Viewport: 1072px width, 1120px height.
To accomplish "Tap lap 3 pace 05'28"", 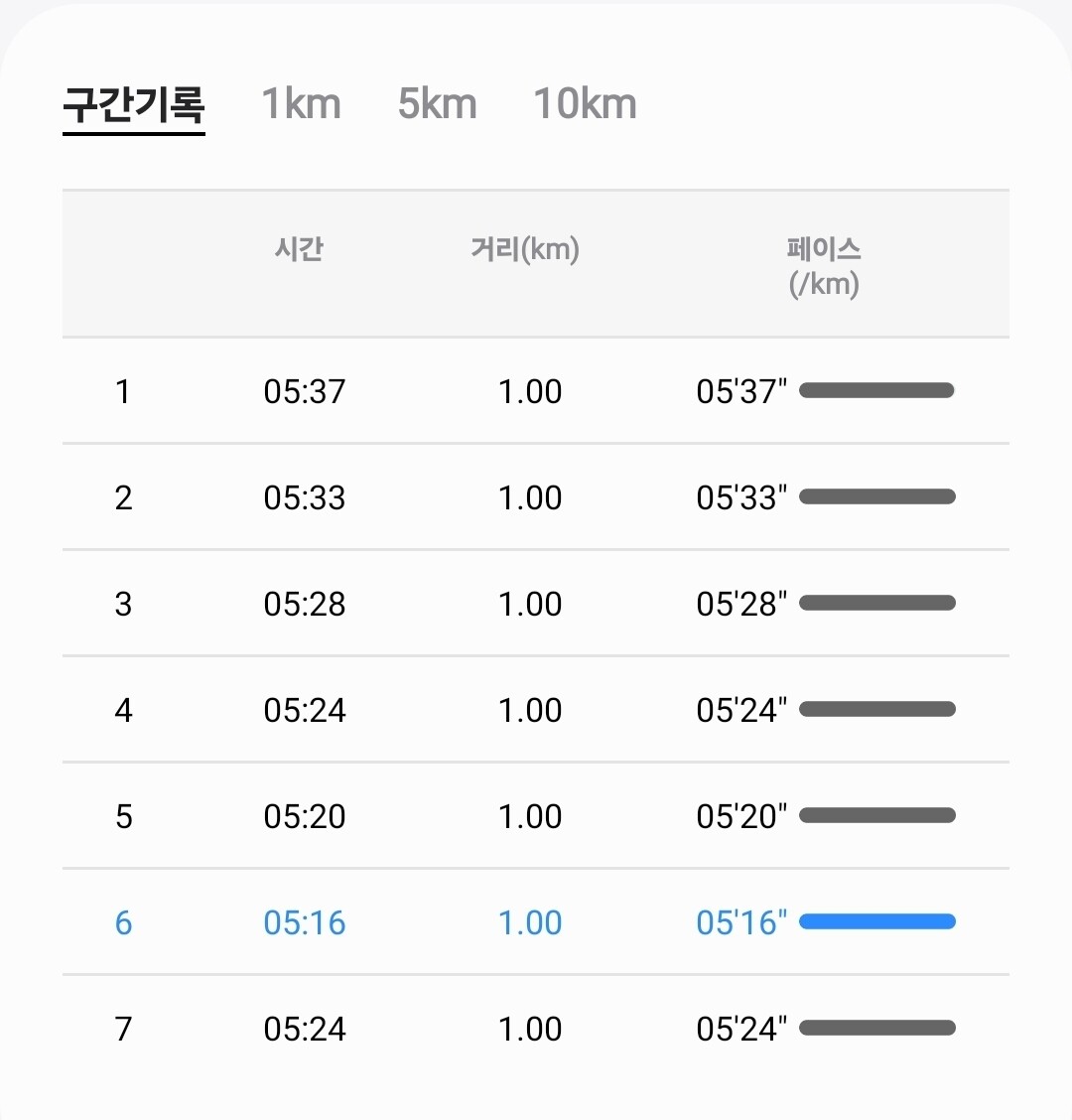I will coord(741,604).
